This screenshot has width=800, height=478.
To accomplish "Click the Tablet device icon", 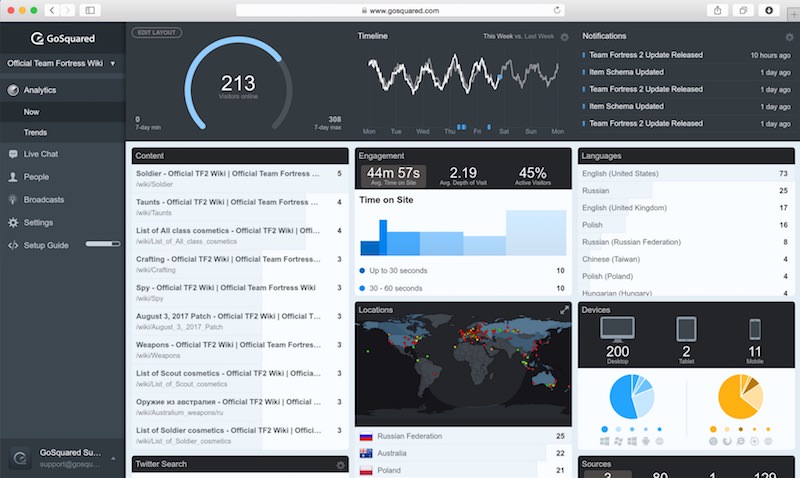I will pyautogui.click(x=686, y=330).
